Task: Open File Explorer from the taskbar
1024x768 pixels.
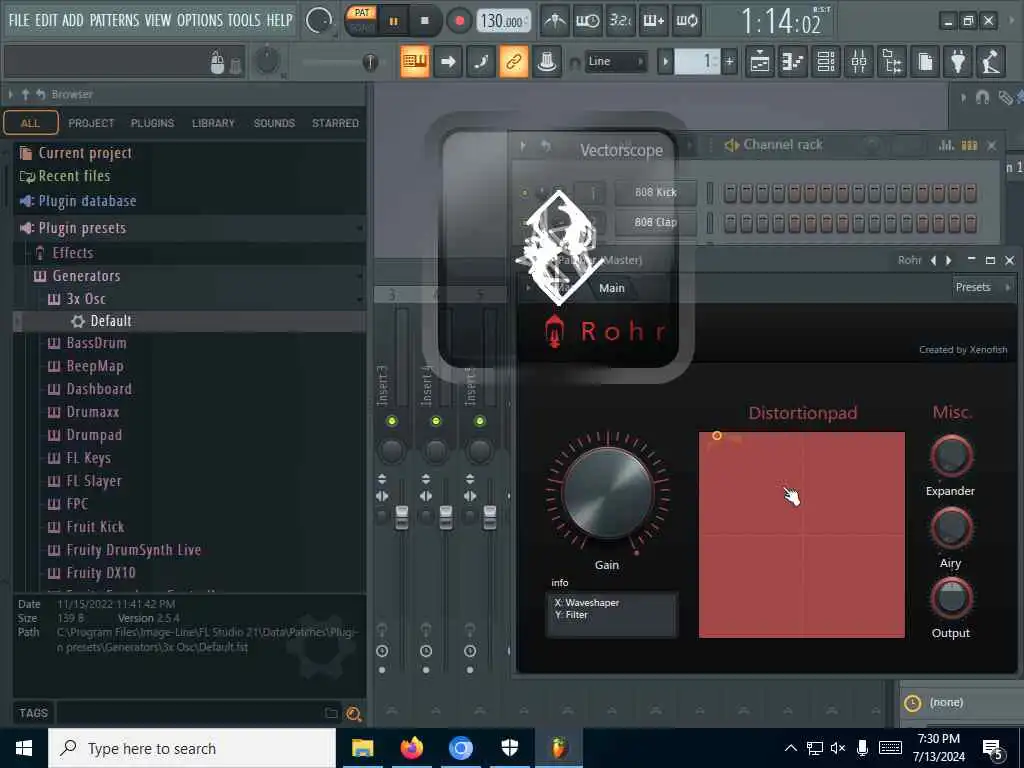Action: [362, 748]
